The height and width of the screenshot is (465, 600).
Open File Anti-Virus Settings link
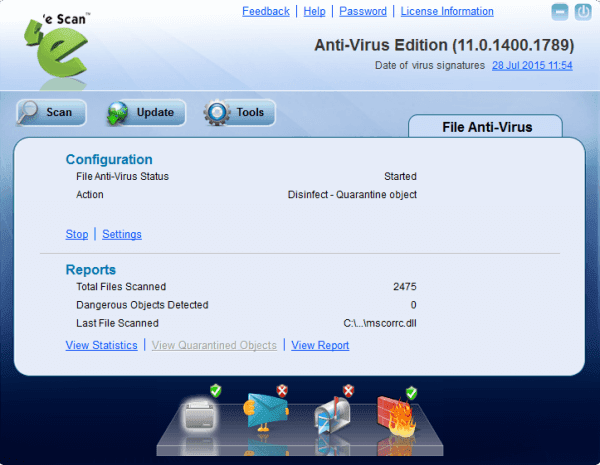coord(122,234)
